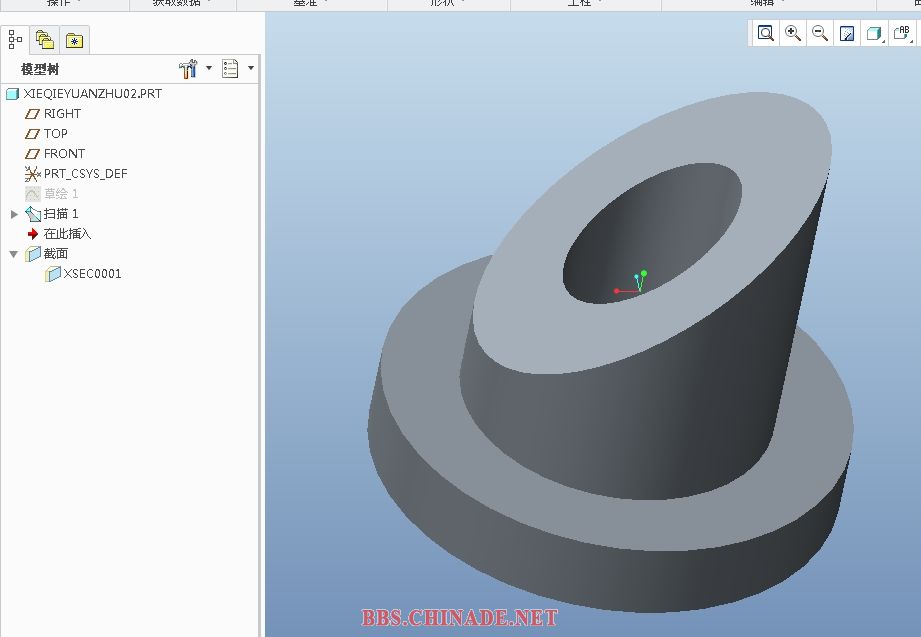Click the coordinate system triad inside the hole
The width and height of the screenshot is (921, 637).
tap(633, 283)
